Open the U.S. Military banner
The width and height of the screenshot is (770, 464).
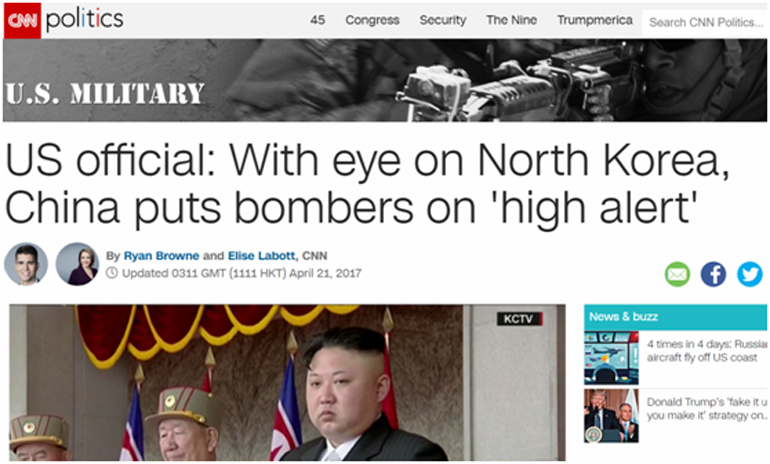tap(385, 81)
